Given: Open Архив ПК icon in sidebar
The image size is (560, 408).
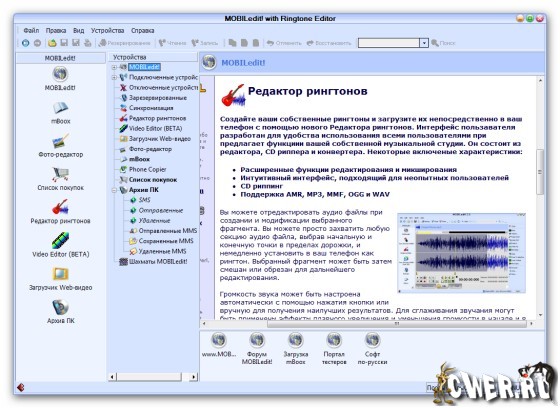Looking at the screenshot, I should [x=60, y=307].
